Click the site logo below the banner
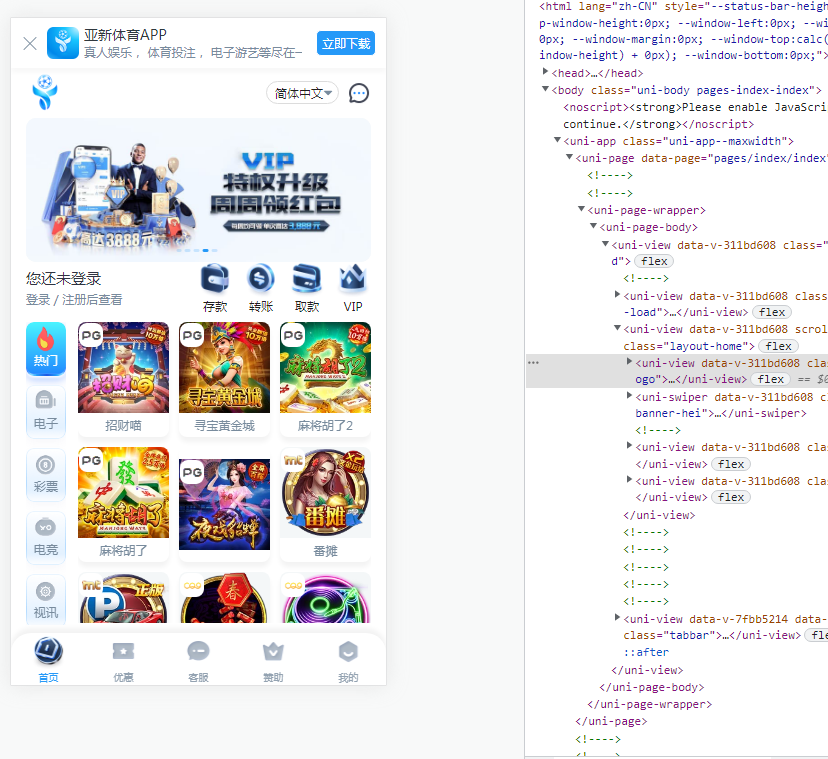 (45, 92)
